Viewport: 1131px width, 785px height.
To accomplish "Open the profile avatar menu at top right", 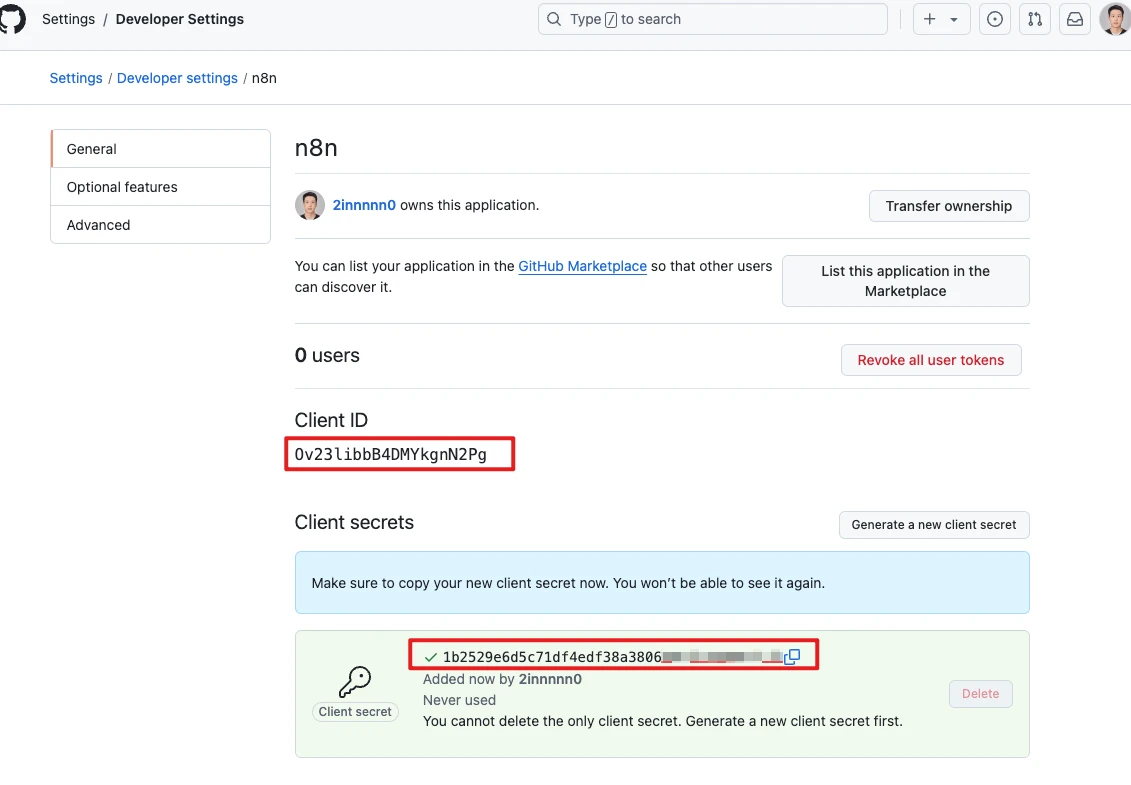I will click(1114, 19).
